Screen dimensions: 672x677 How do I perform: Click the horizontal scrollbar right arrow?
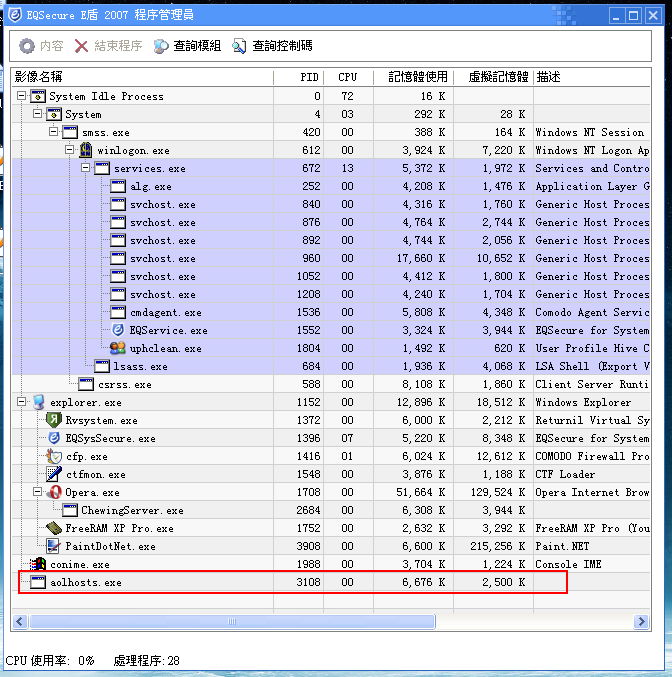(x=642, y=621)
